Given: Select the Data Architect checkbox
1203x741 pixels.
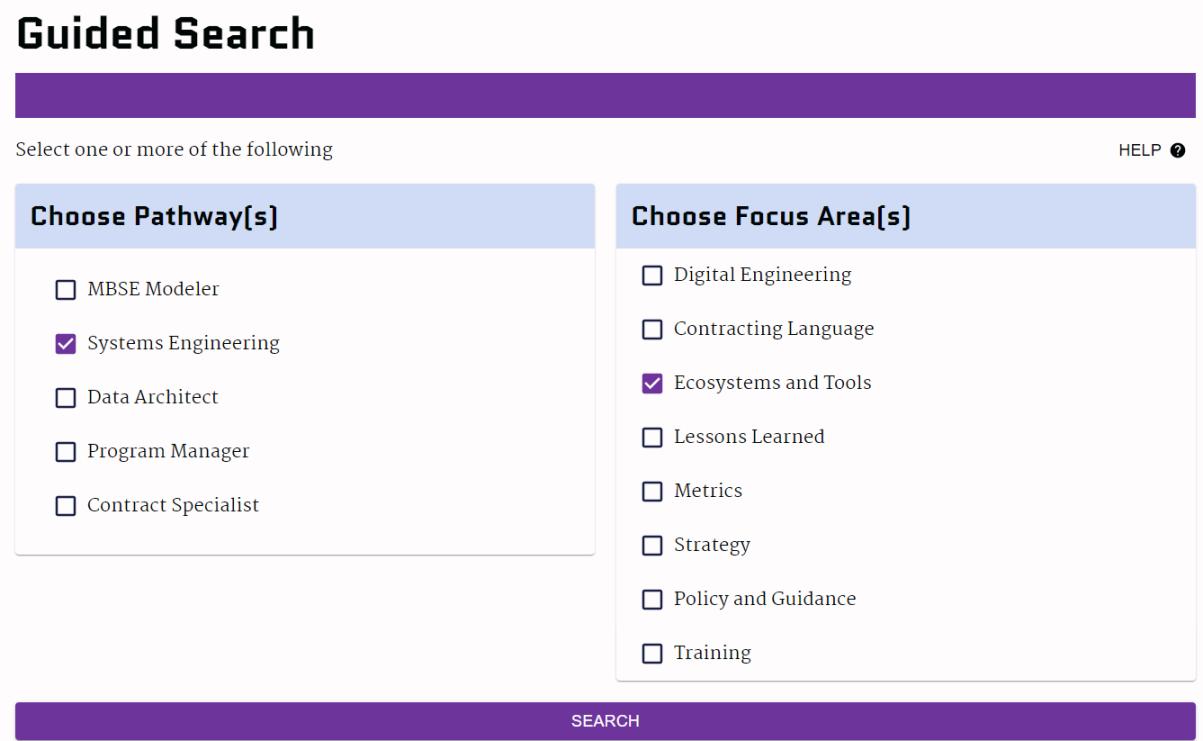Looking at the screenshot, I should 65,398.
